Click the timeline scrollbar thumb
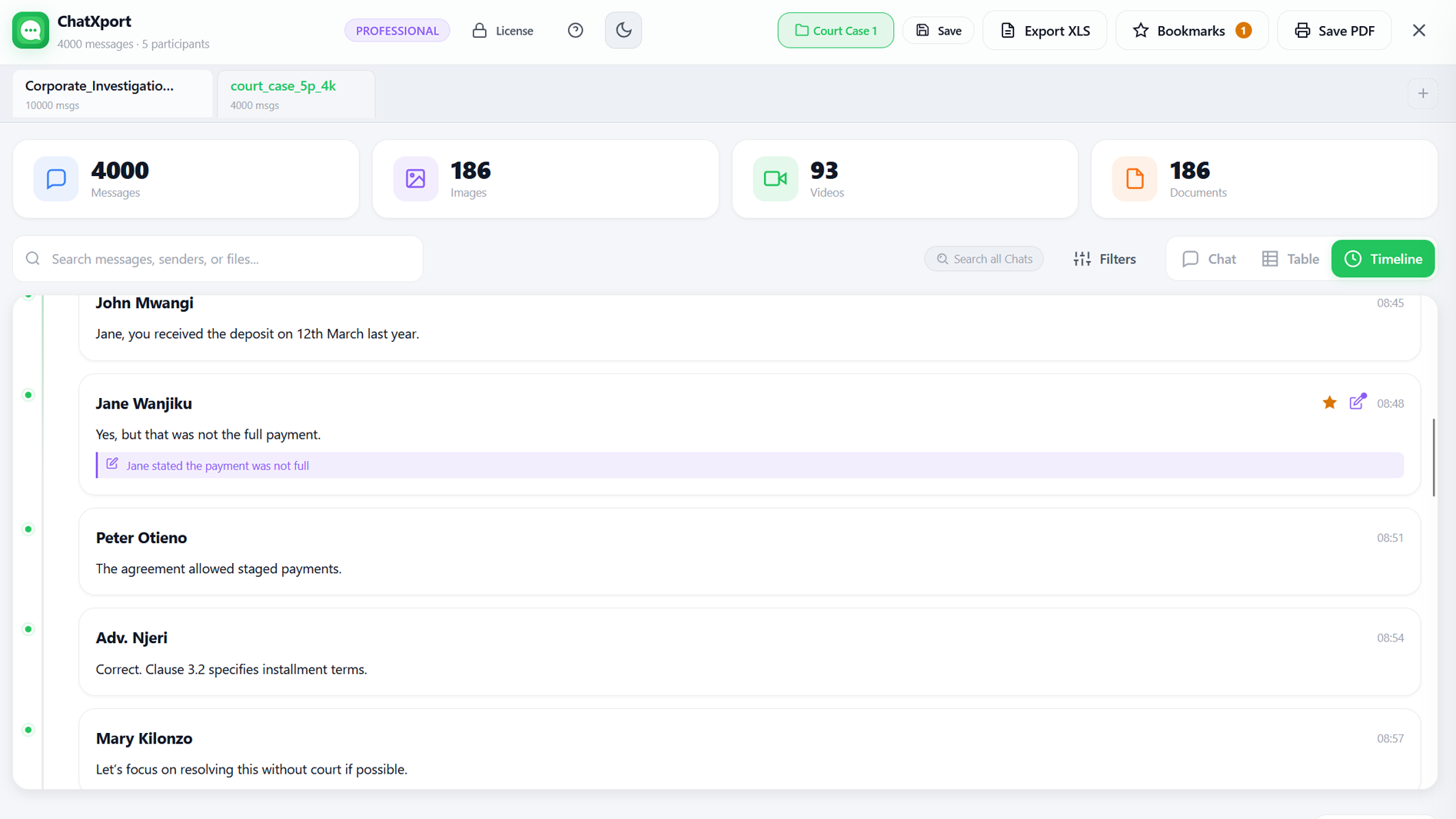 pyautogui.click(x=1434, y=458)
